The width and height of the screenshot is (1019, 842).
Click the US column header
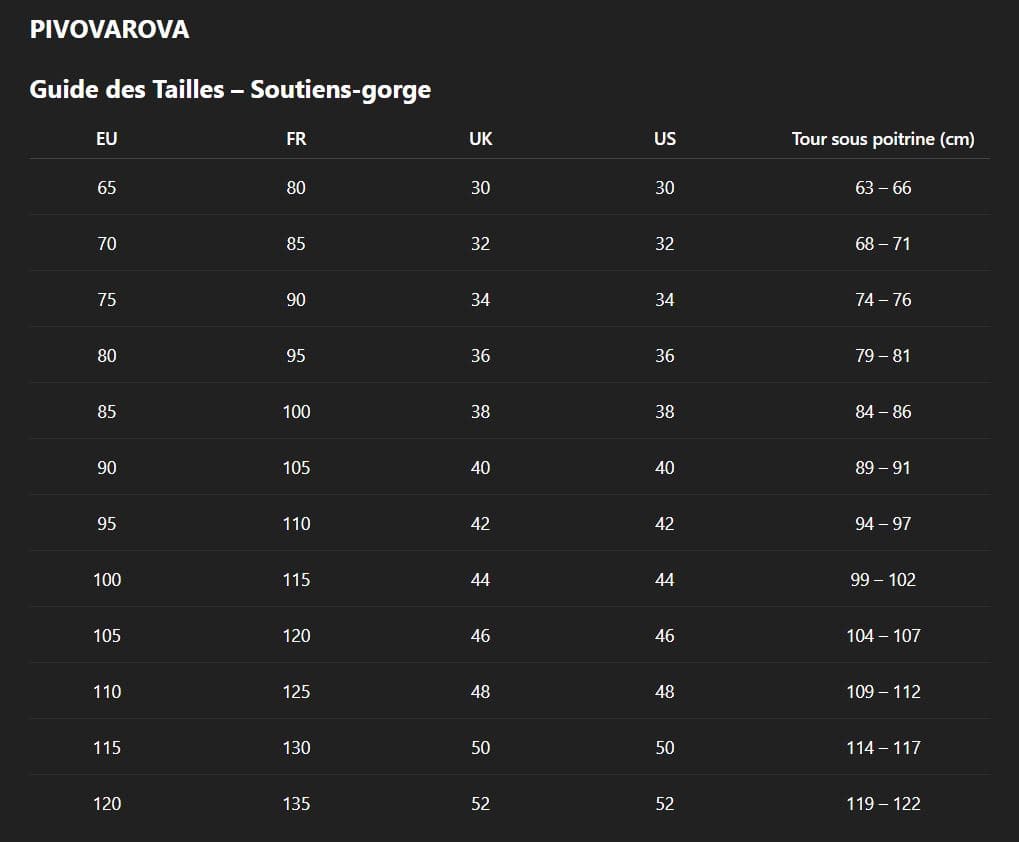pos(665,139)
